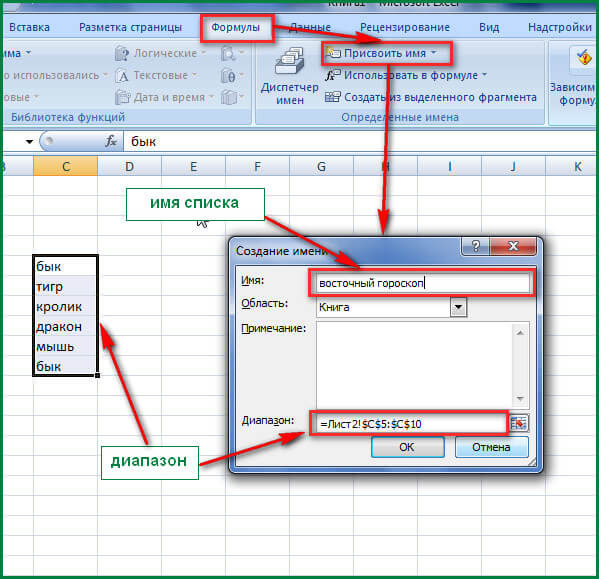Image resolution: width=599 pixels, height=579 pixels.
Task: Click the fx insert function icon
Action: (x=110, y=141)
